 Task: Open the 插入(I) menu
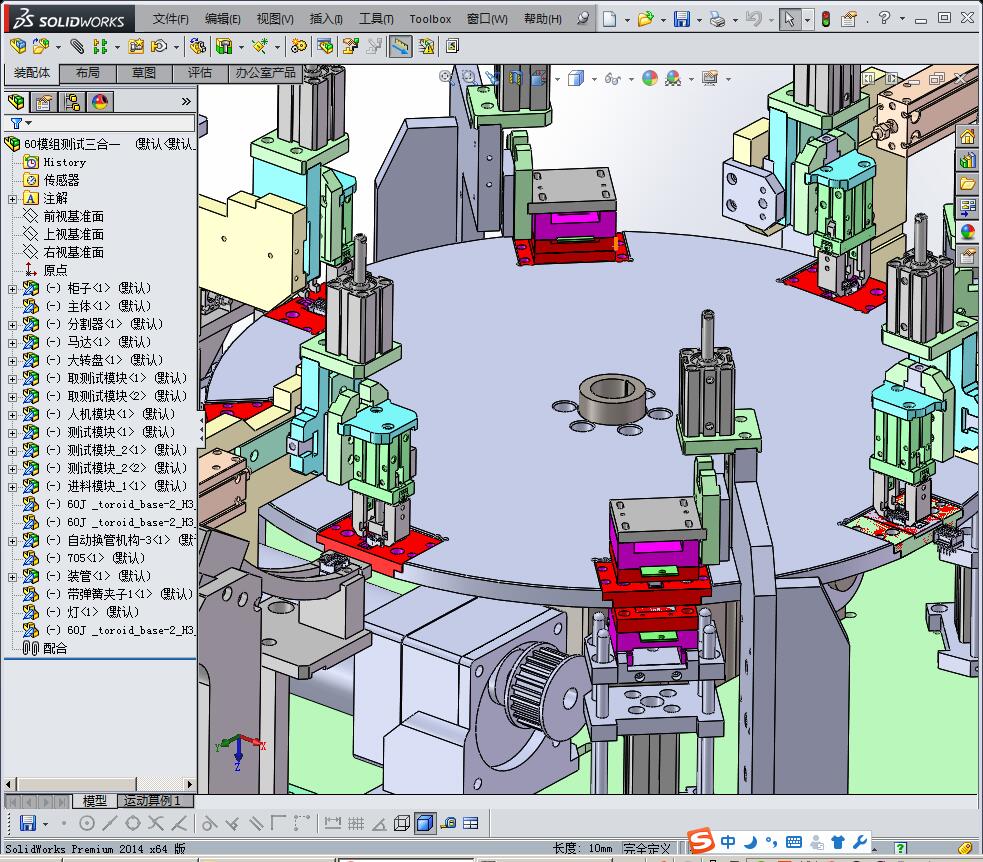pos(325,19)
